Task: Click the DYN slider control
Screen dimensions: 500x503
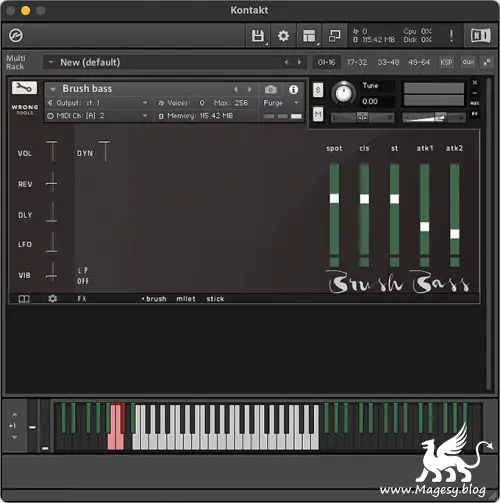Action: pos(104,152)
